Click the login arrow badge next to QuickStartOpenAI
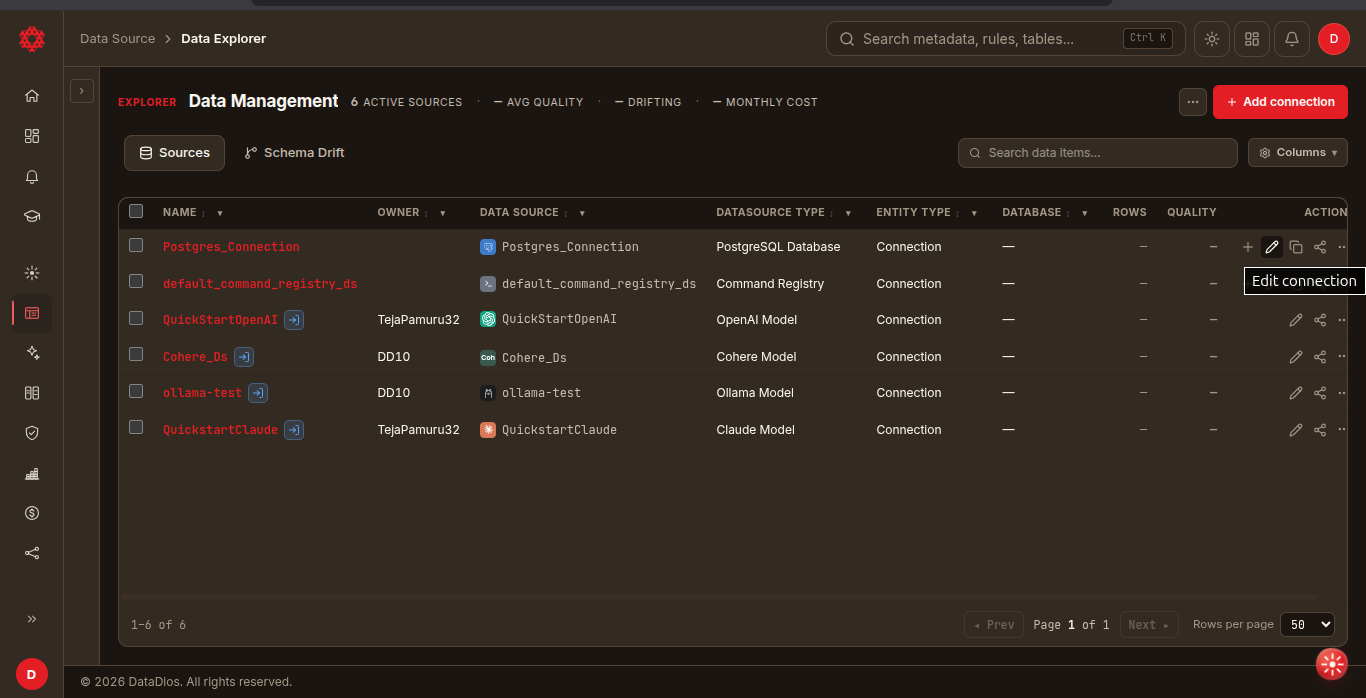1366x698 pixels. pos(294,320)
